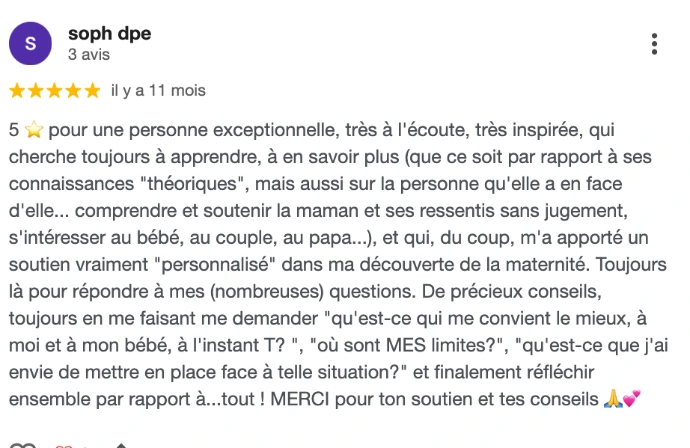Click the star emoji in the review text

tap(33, 130)
